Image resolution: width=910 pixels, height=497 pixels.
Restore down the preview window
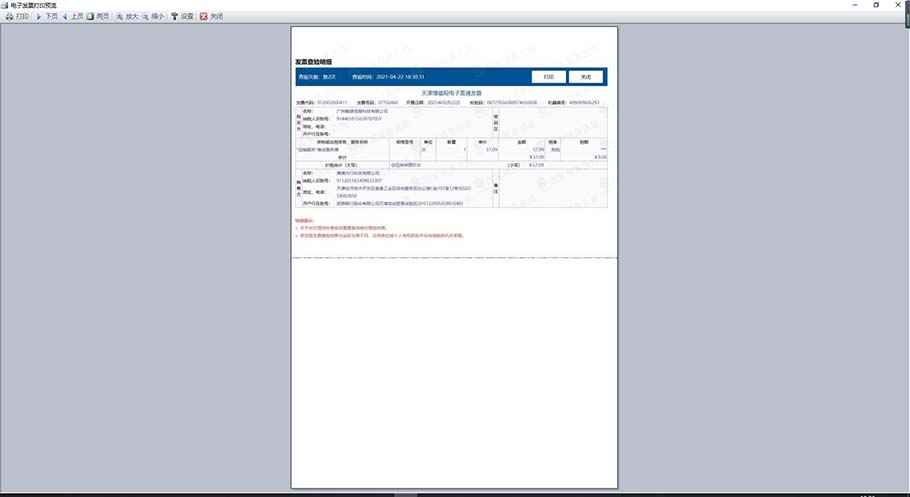pyautogui.click(x=876, y=5)
